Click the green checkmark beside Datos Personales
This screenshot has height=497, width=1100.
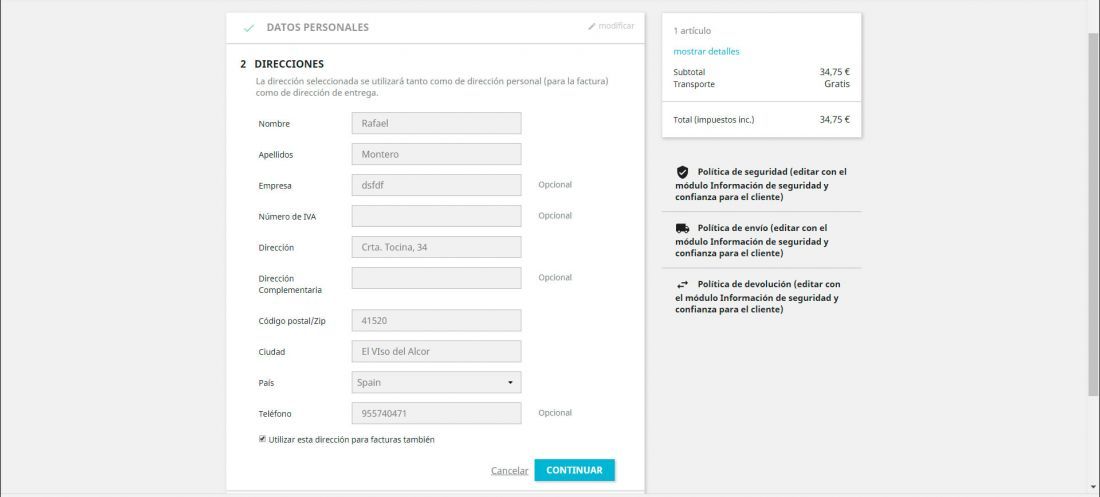click(248, 28)
